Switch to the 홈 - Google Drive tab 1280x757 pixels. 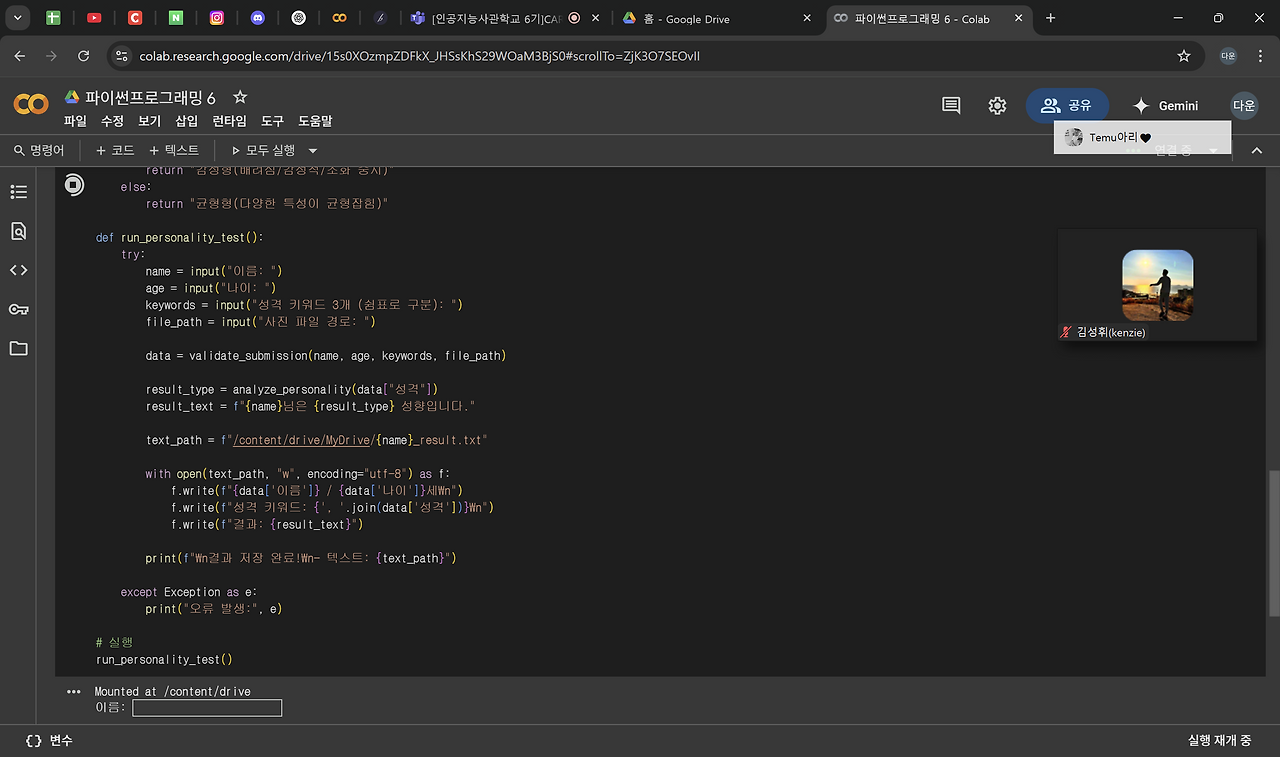tap(717, 18)
